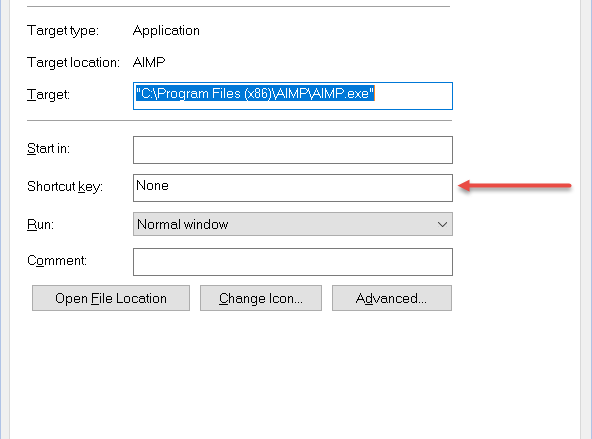Focus the Start in text box
Image resolution: width=592 pixels, height=439 pixels.
pos(293,150)
